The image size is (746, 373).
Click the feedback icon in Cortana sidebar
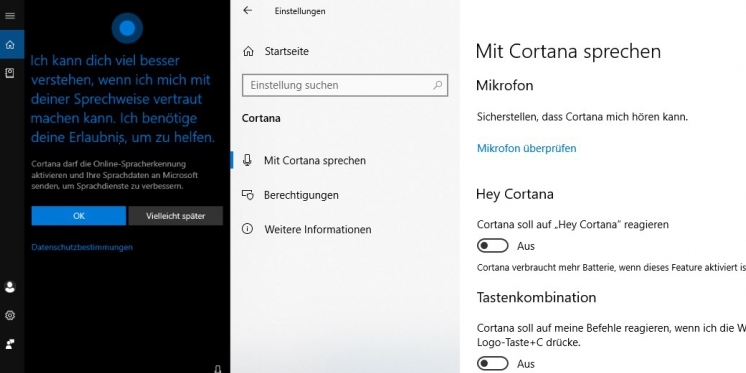[10, 344]
